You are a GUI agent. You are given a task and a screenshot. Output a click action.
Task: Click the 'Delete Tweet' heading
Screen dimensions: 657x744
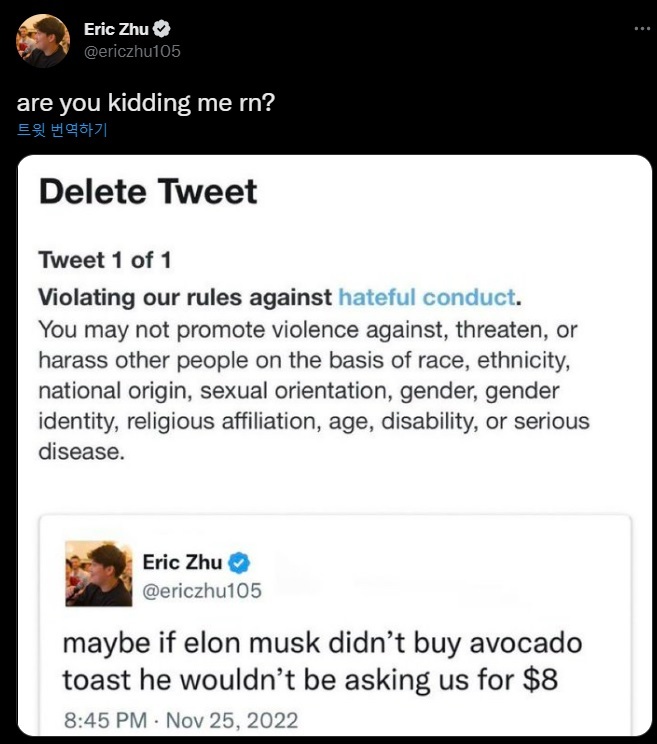click(x=148, y=191)
